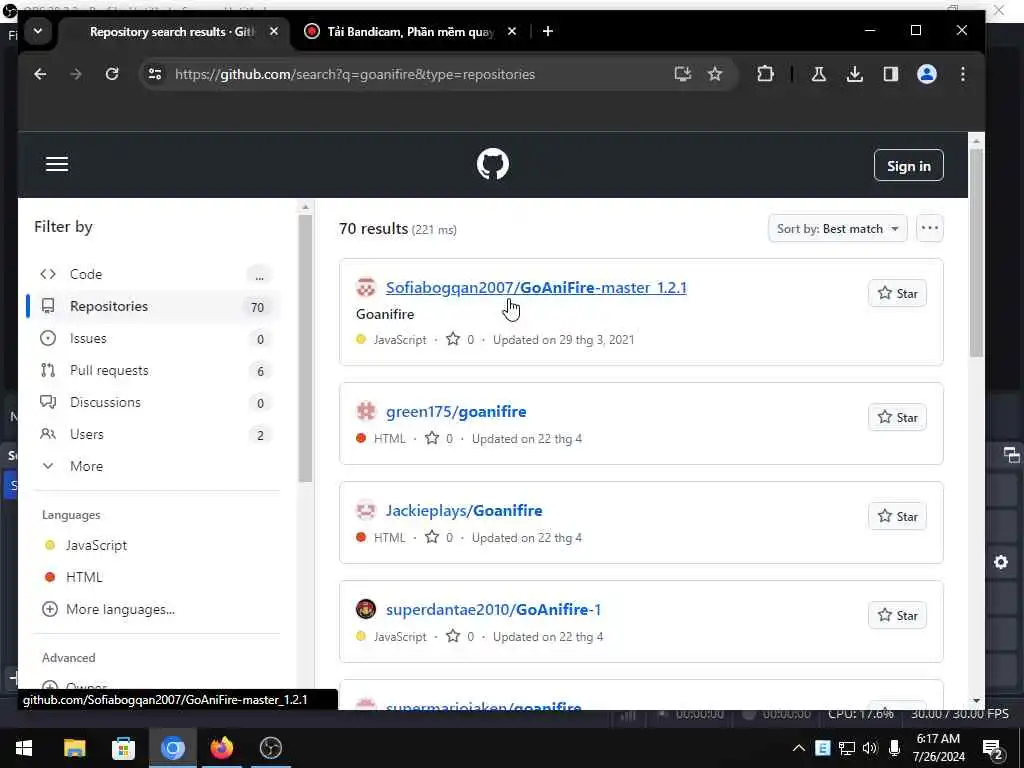Star the superdantae2010/GoAnifire-1 repository

tap(897, 615)
